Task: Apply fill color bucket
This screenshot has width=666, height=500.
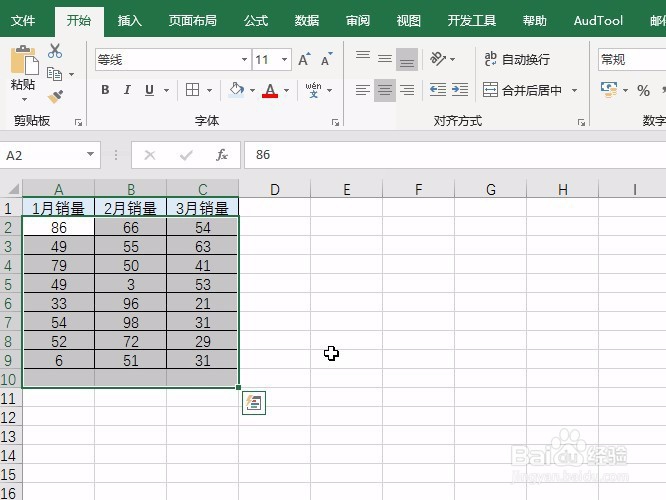Action: click(237, 90)
